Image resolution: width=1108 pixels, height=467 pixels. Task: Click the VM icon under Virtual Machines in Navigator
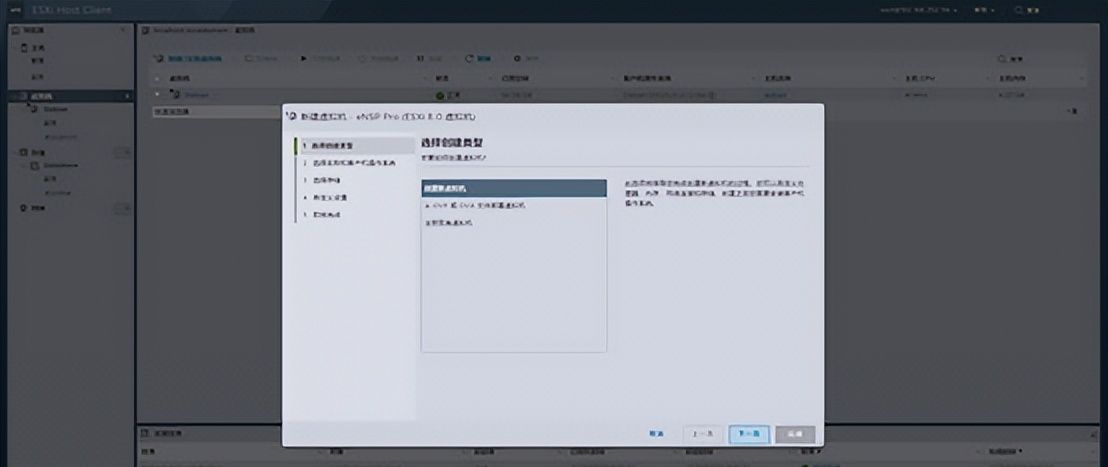tap(33, 109)
